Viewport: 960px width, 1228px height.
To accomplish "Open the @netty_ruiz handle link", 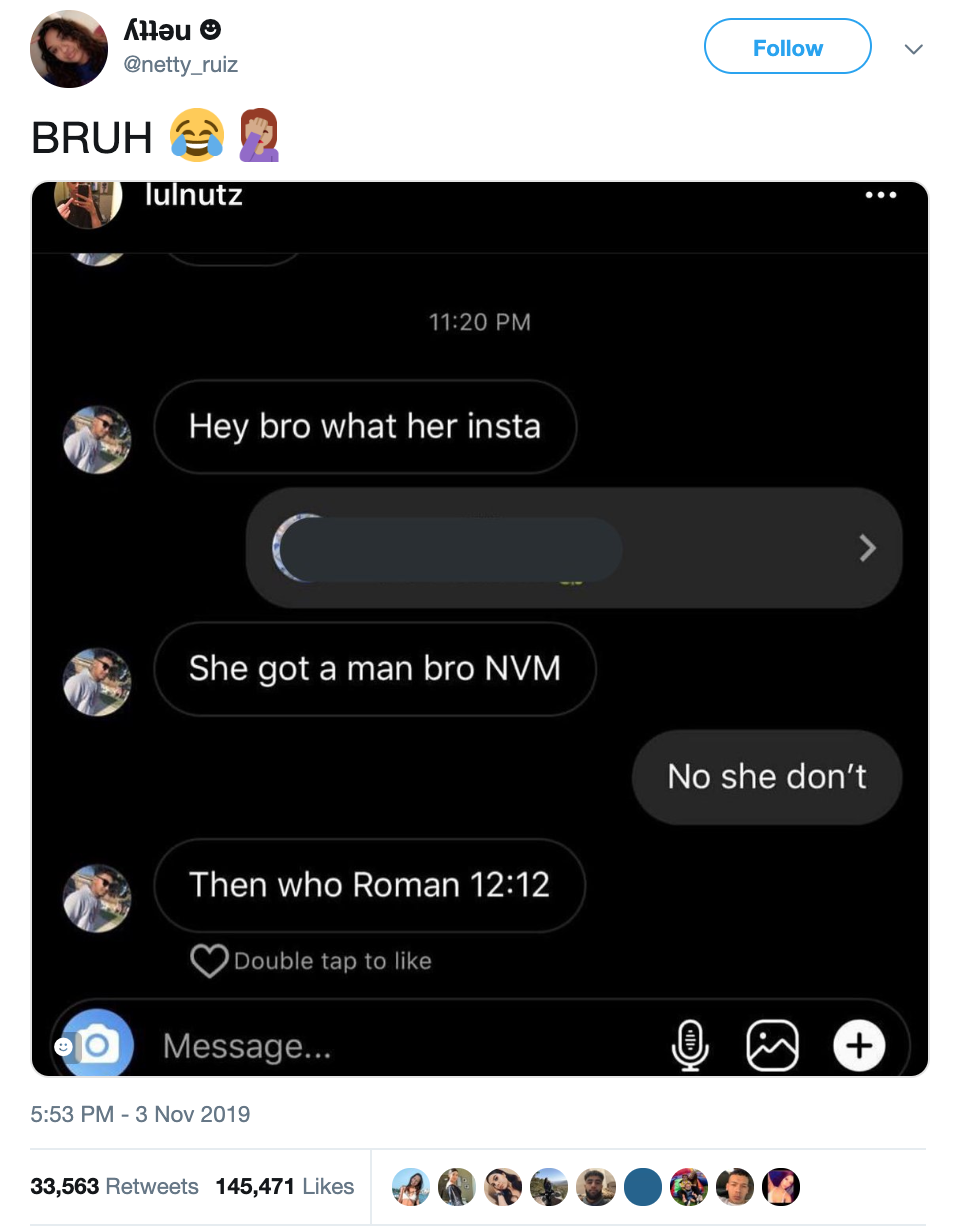I will pyautogui.click(x=181, y=66).
